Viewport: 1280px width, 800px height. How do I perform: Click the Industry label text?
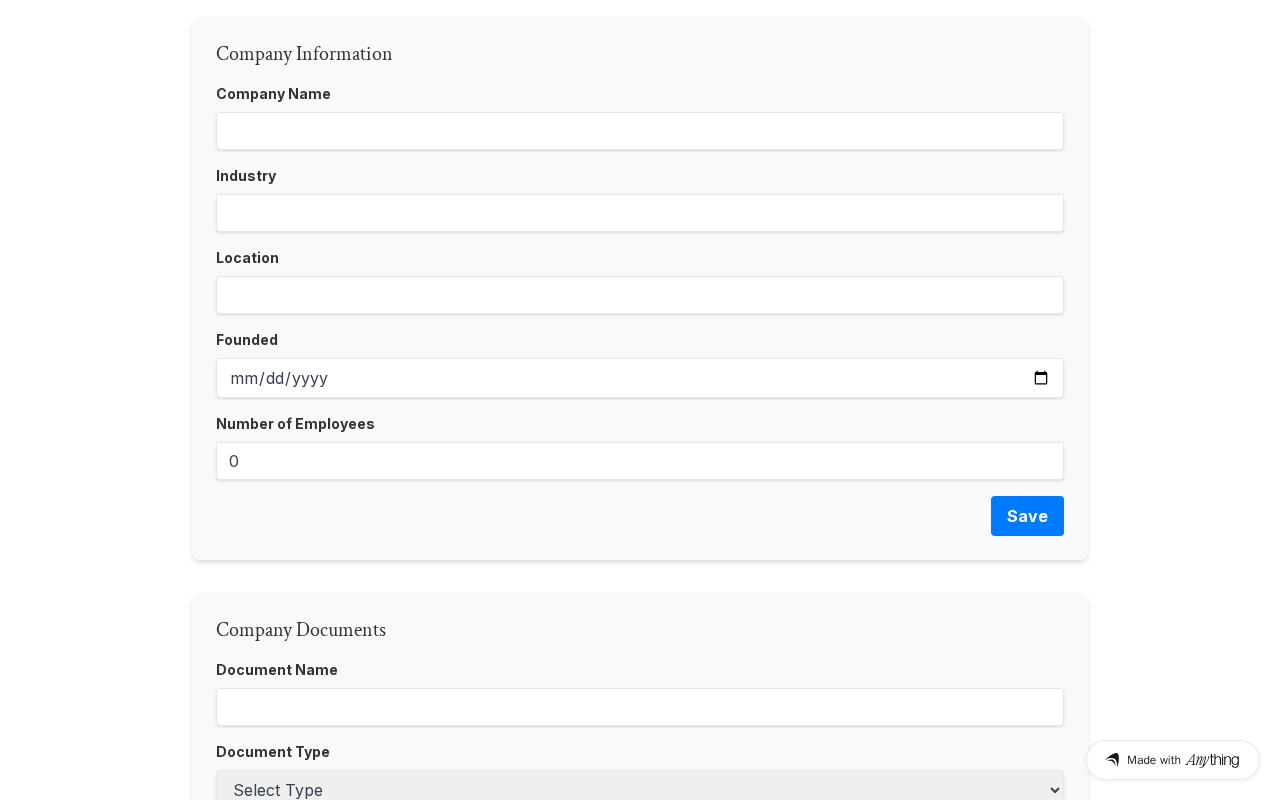click(x=246, y=176)
